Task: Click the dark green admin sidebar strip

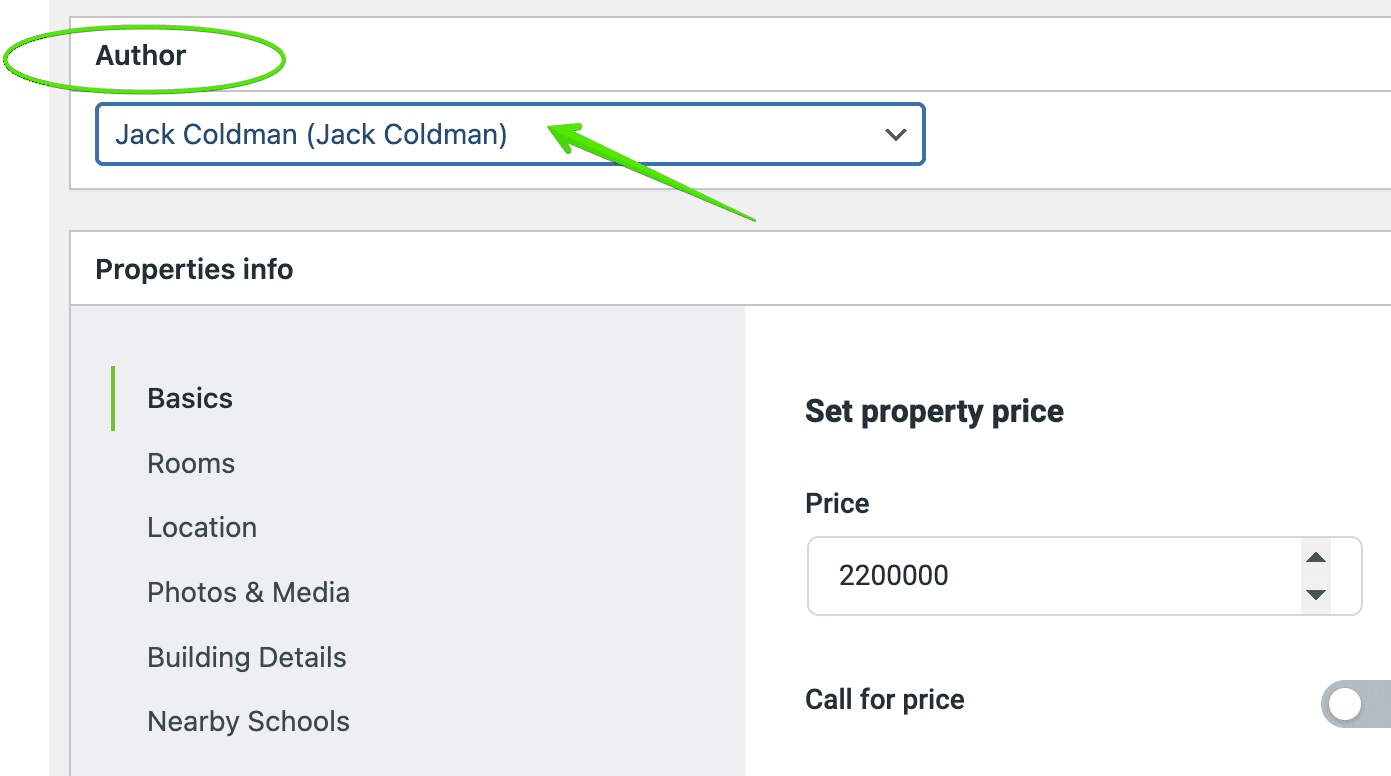Action: (24, 400)
